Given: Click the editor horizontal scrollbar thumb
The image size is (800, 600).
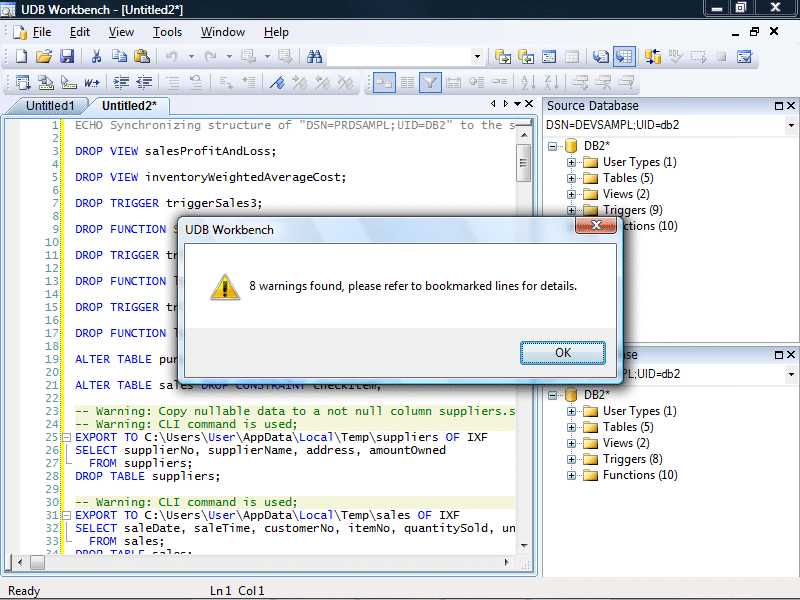Looking at the screenshot, I should [37, 562].
